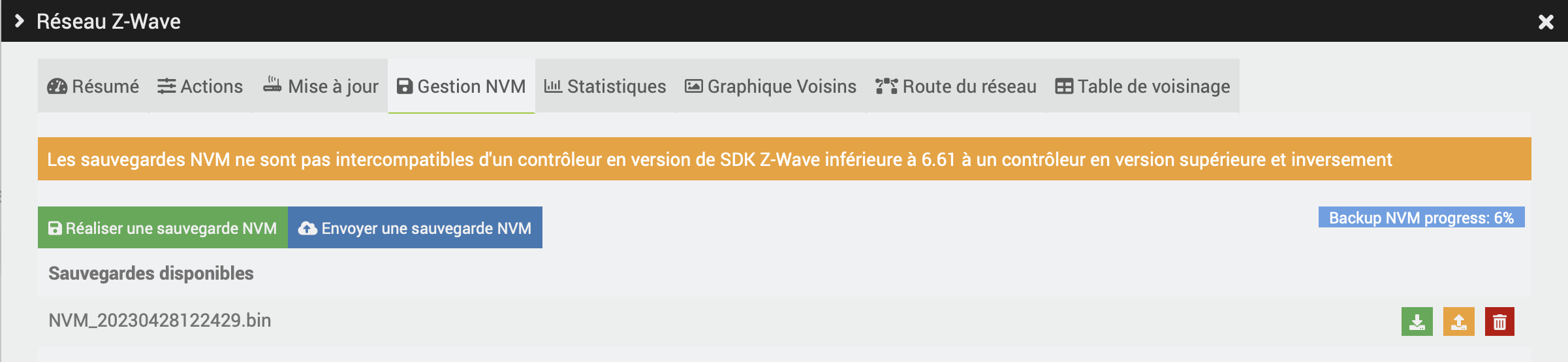Close the Réseau Z-Wave dialog
This screenshot has height=362, width=1568.
(x=1546, y=22)
